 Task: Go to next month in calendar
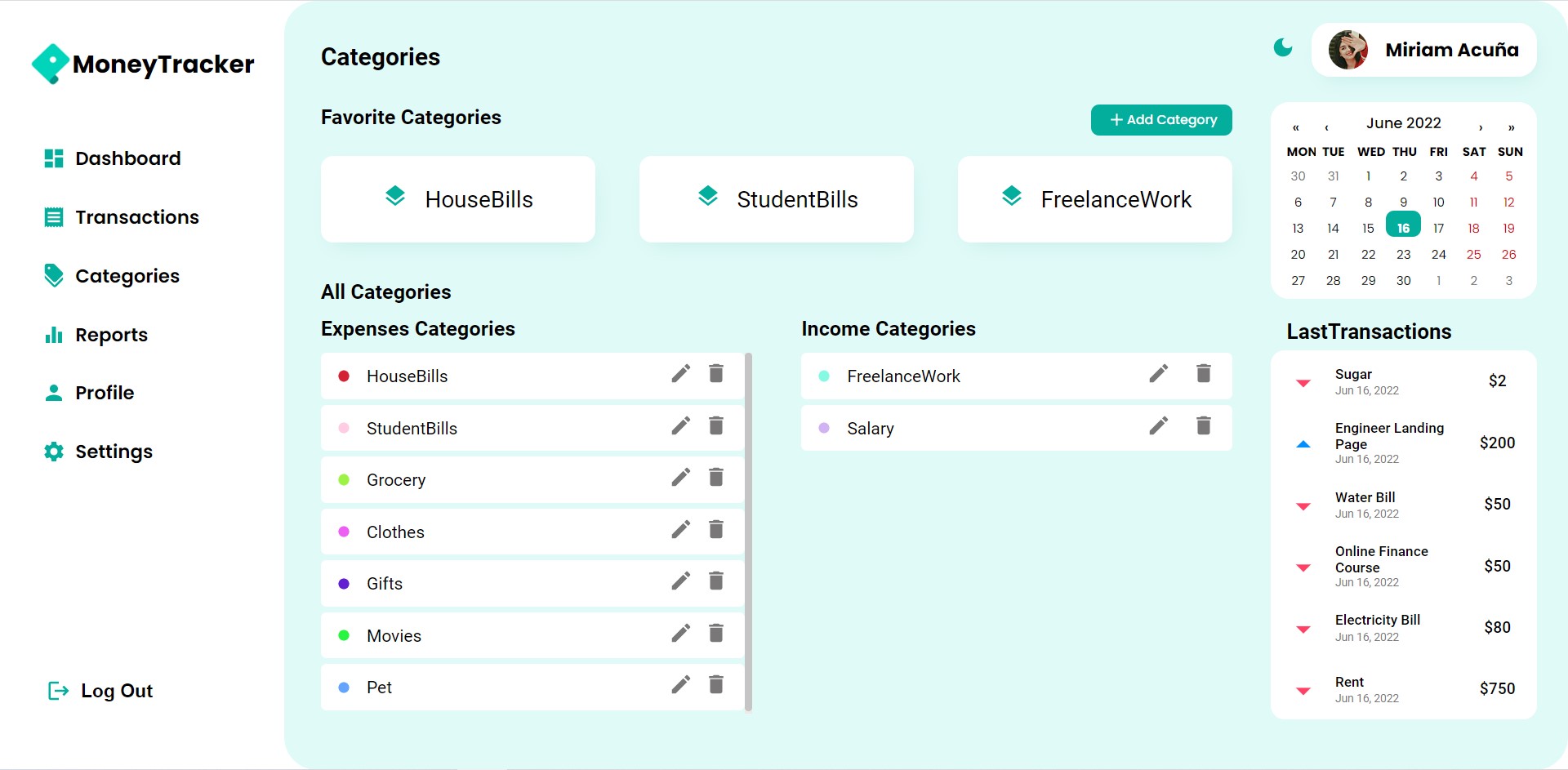tap(1481, 127)
